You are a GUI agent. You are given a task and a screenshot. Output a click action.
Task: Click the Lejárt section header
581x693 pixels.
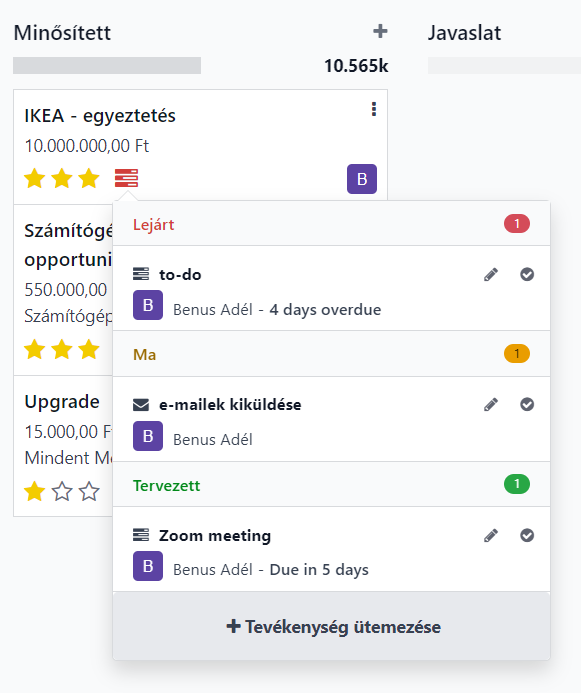332,224
